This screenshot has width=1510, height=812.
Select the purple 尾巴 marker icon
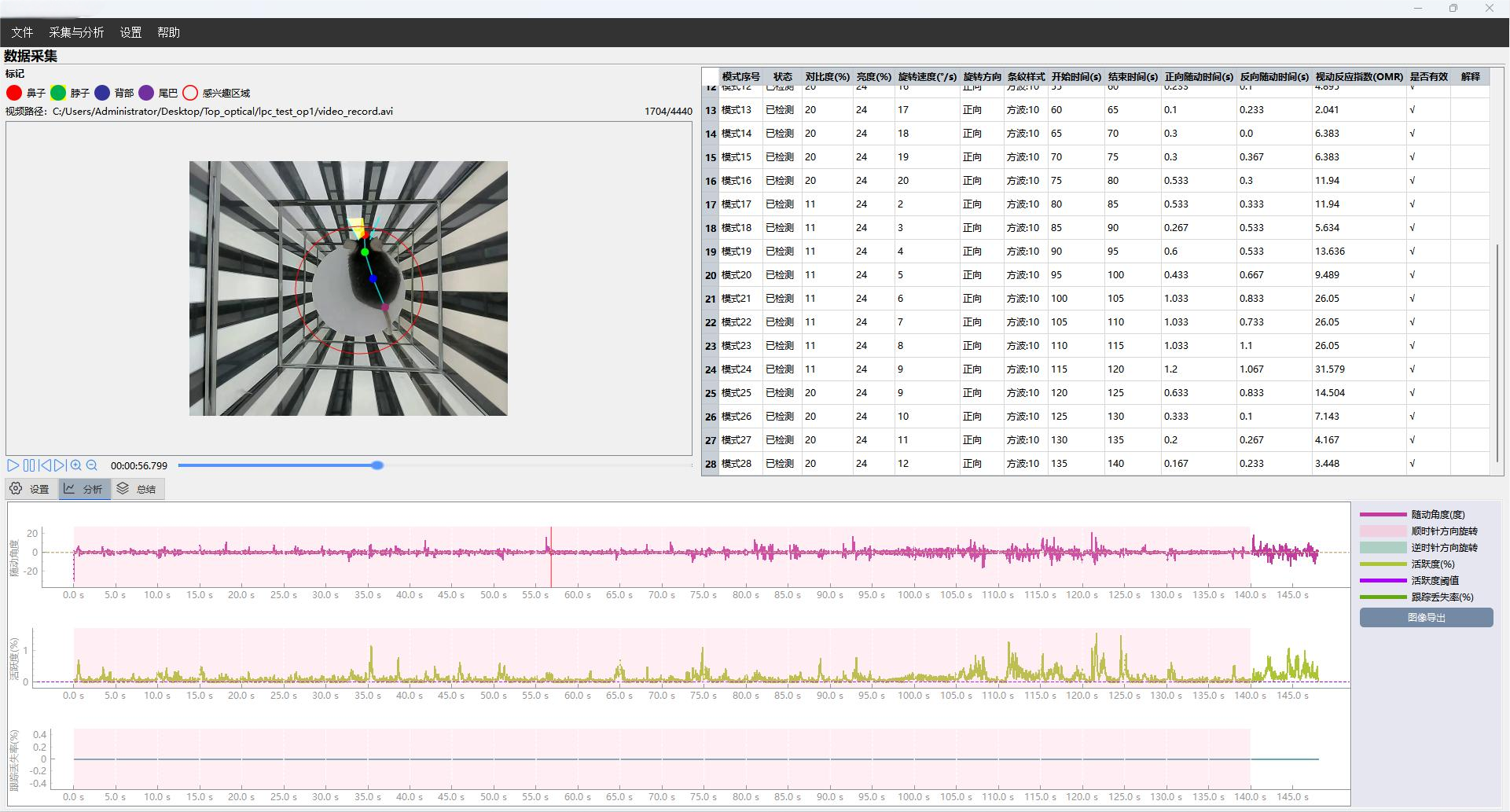(146, 93)
